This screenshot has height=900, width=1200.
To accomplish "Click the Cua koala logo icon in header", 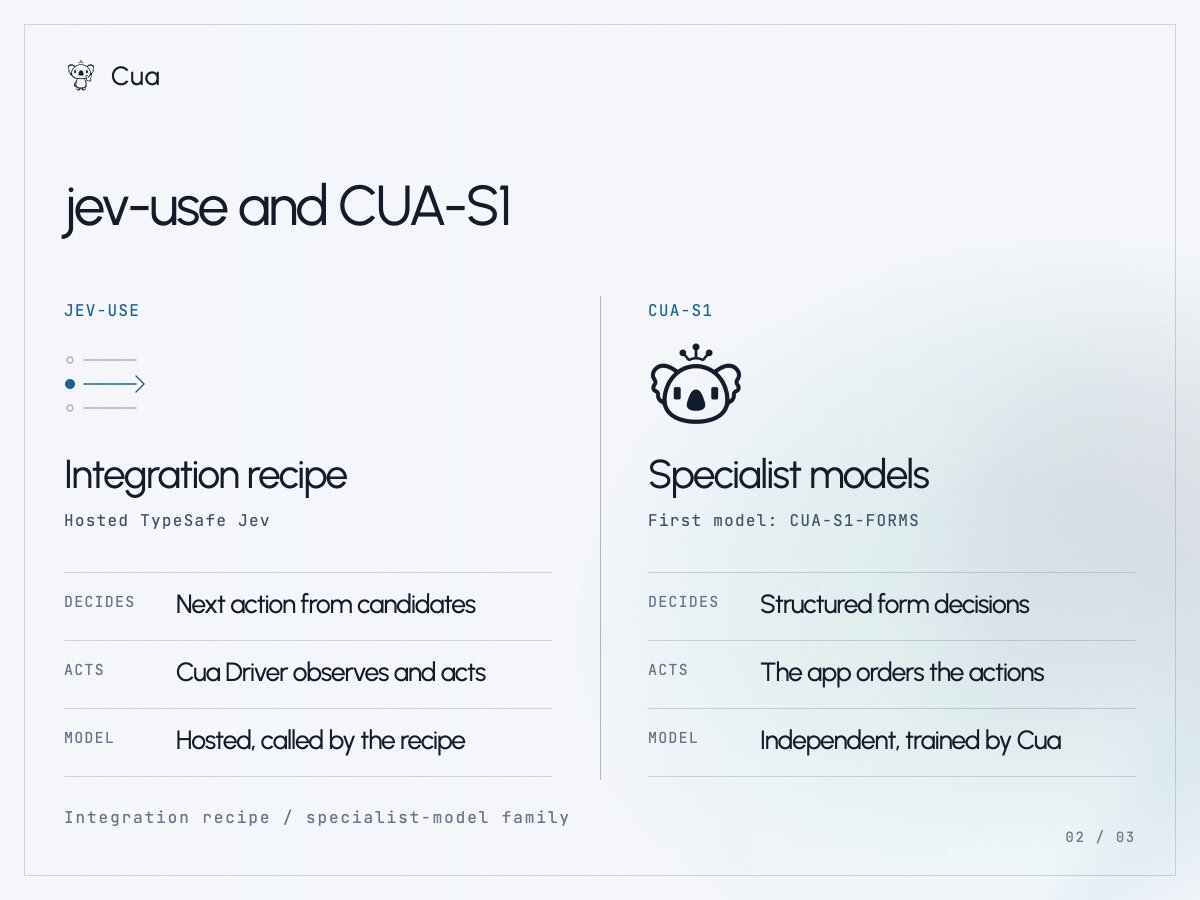I will point(80,76).
